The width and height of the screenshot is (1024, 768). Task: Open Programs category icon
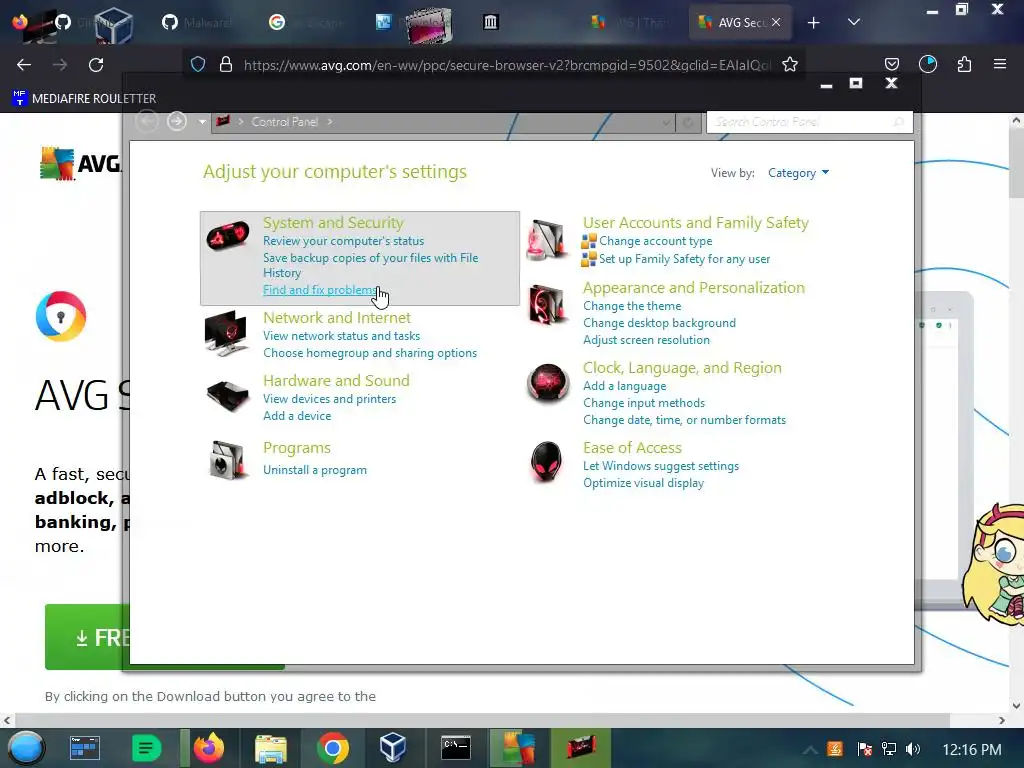[x=227, y=460]
